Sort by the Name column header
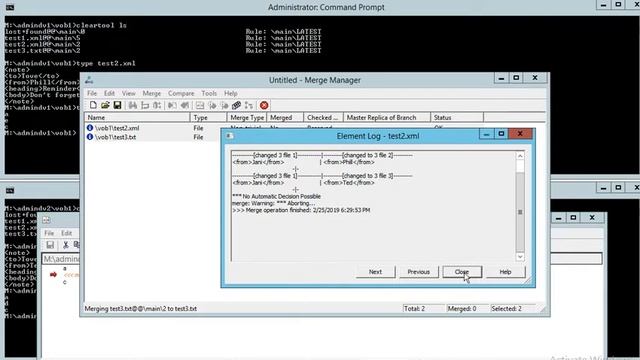 (137, 118)
